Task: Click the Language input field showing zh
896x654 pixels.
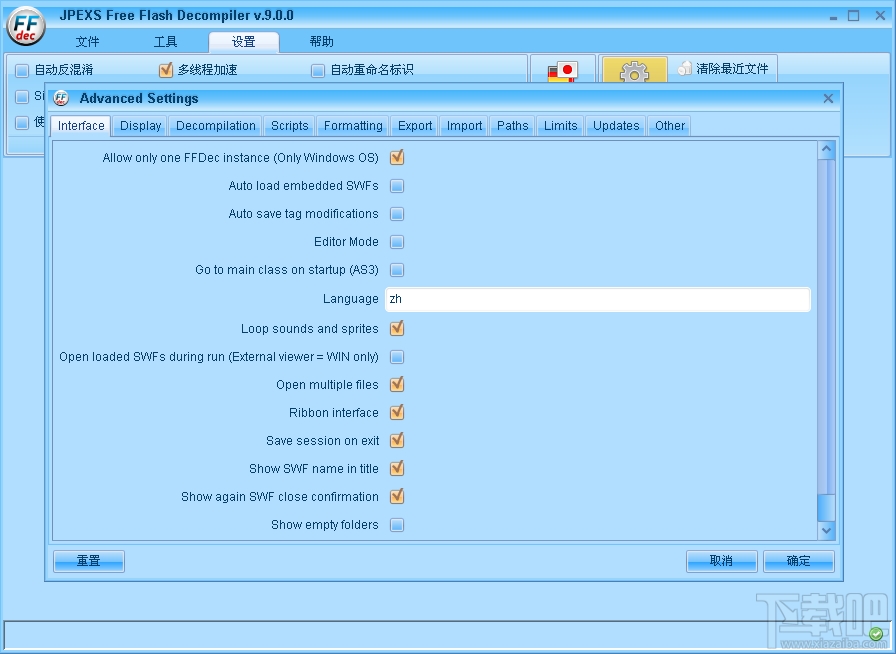Action: click(597, 299)
